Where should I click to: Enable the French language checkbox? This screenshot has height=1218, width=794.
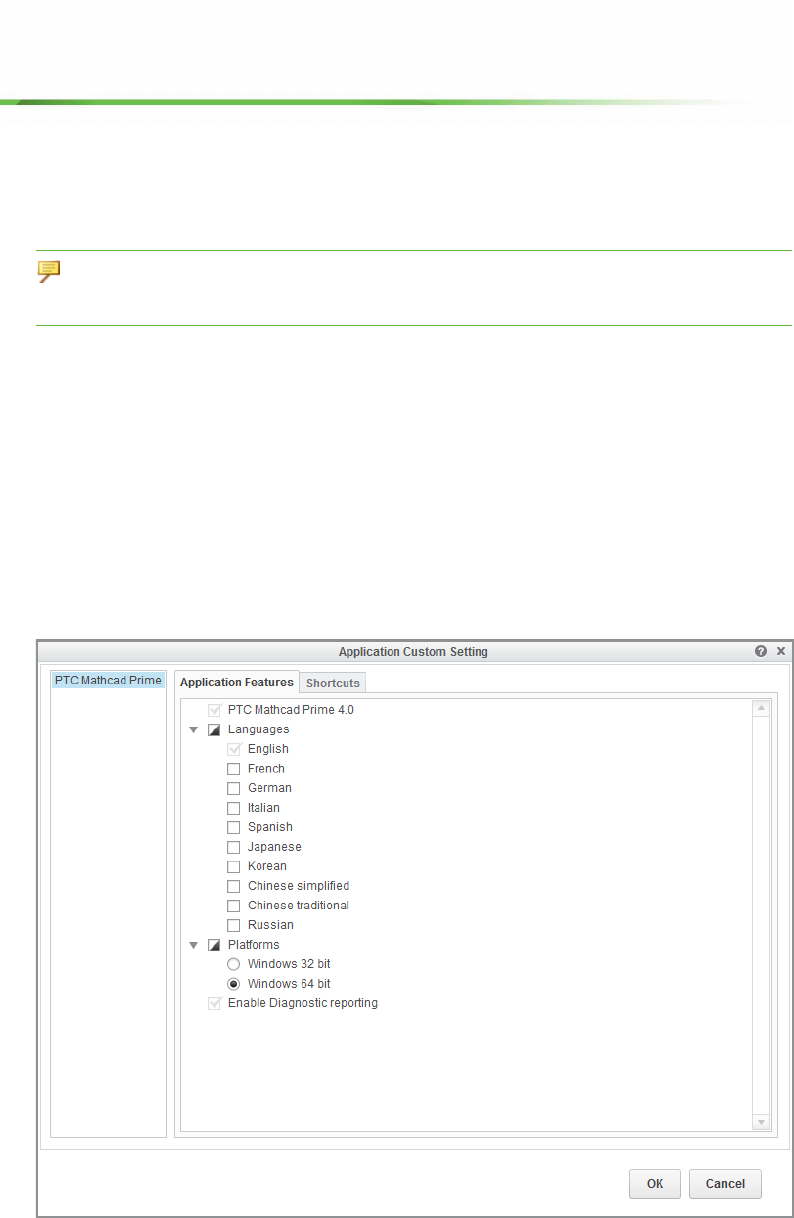[x=234, y=769]
